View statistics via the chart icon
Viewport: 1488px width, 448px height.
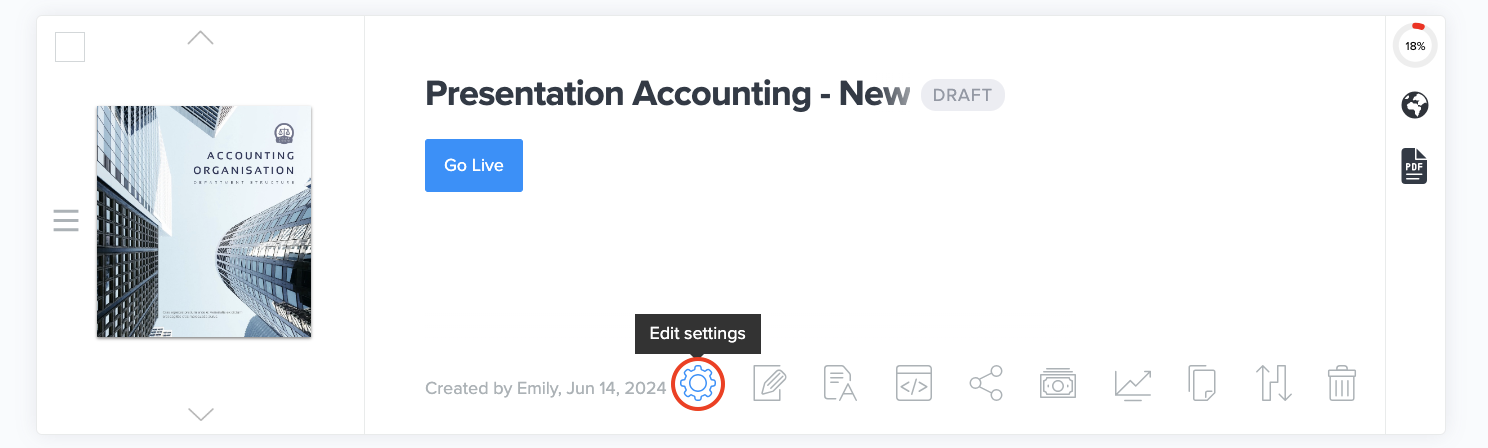(1132, 384)
